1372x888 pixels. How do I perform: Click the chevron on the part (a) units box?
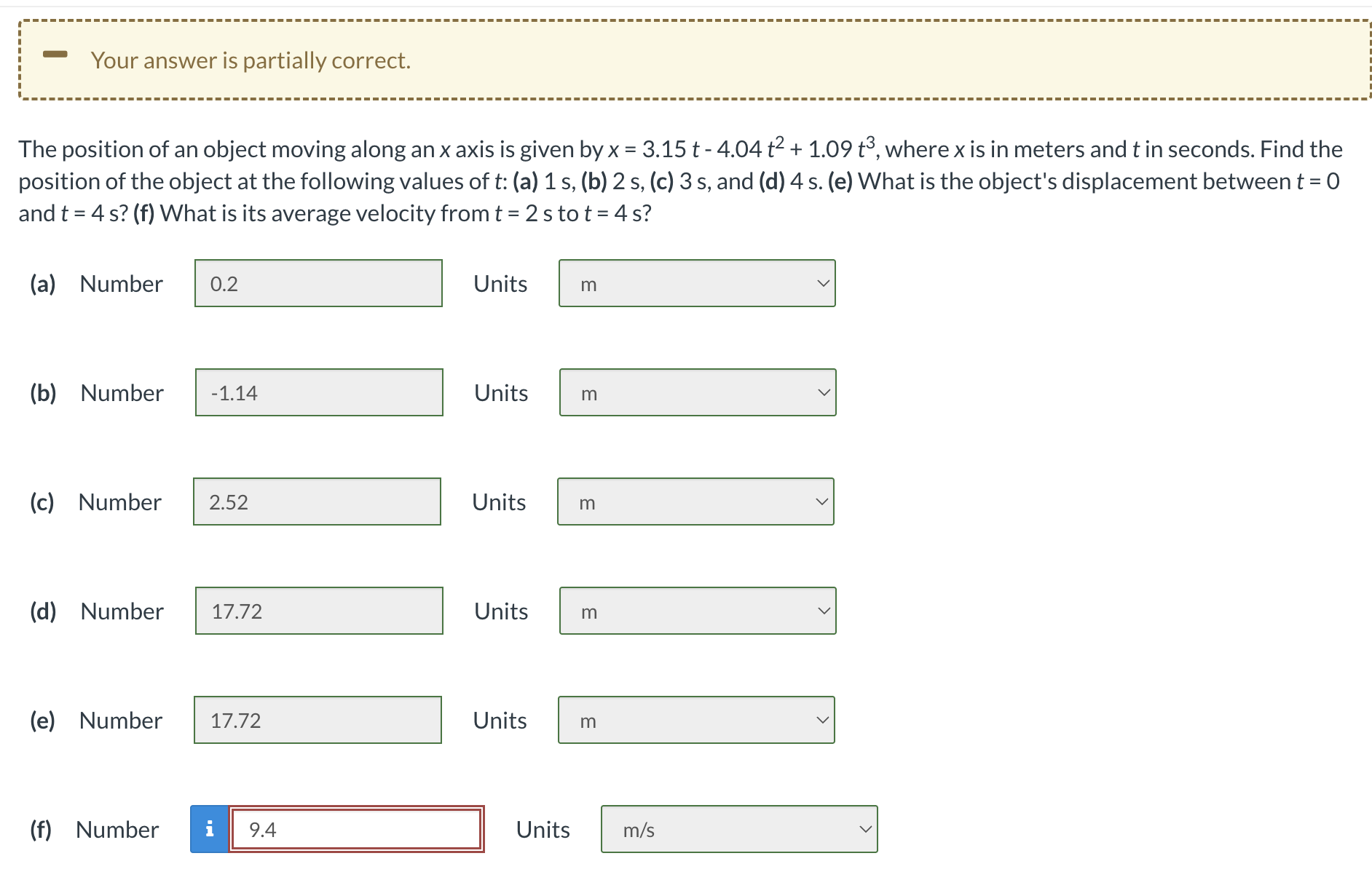pos(822,283)
